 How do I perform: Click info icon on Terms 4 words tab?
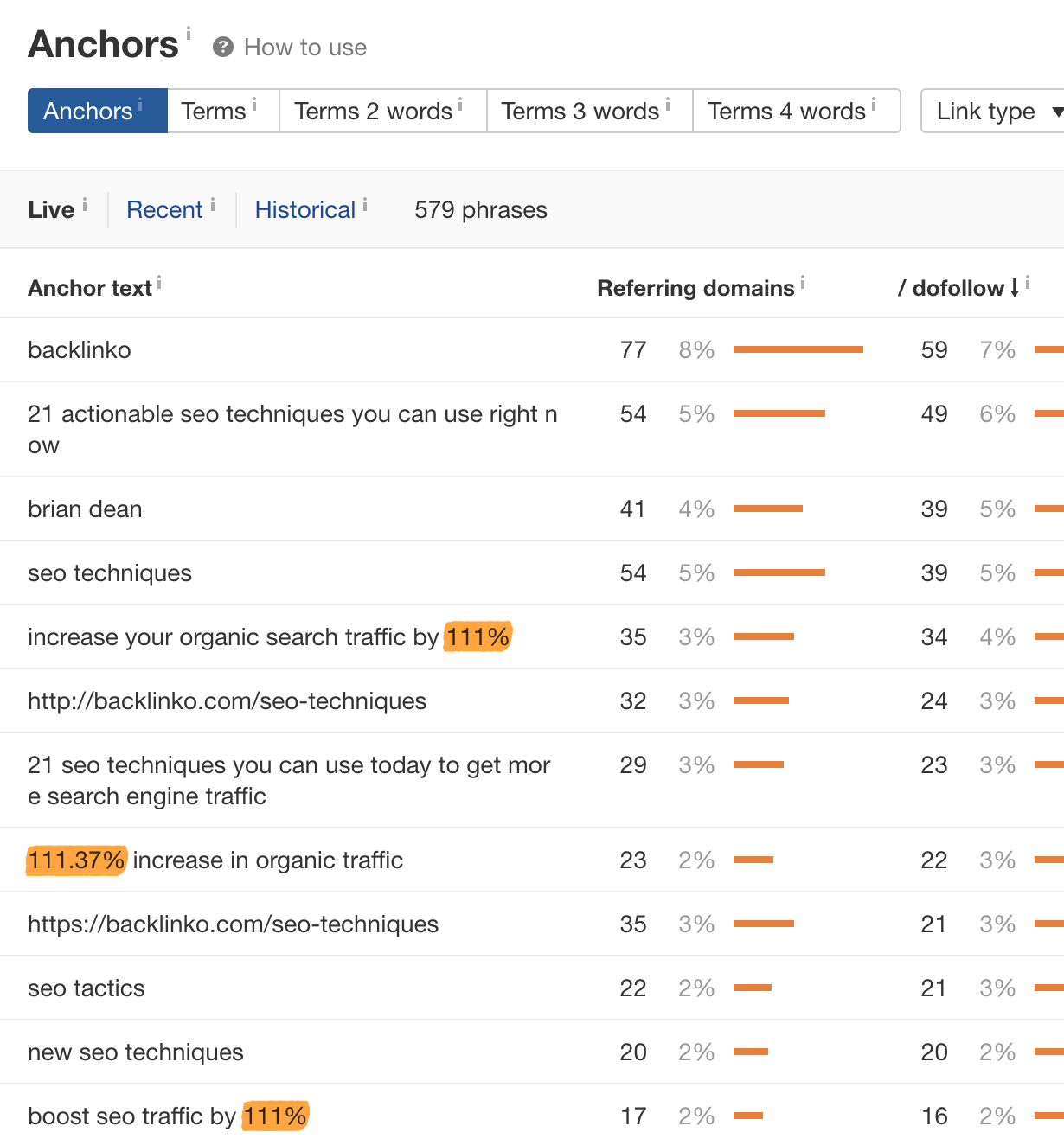click(874, 105)
